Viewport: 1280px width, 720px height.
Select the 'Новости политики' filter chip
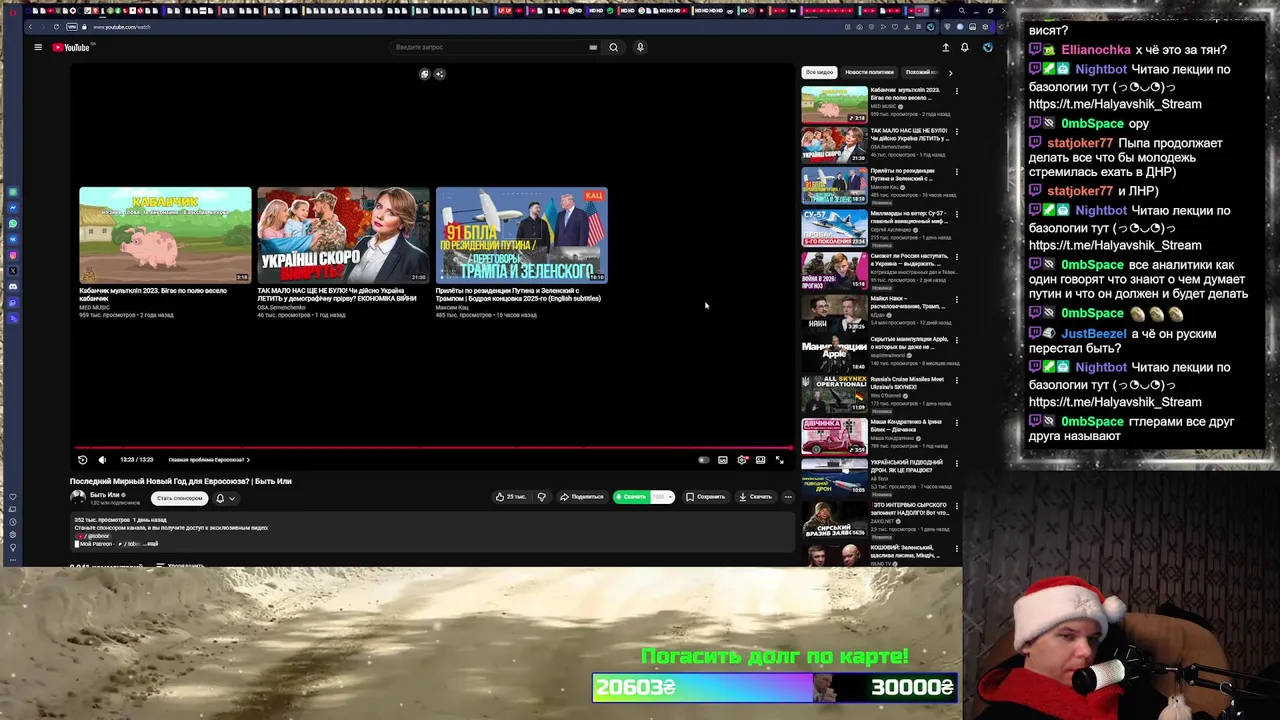coord(869,72)
